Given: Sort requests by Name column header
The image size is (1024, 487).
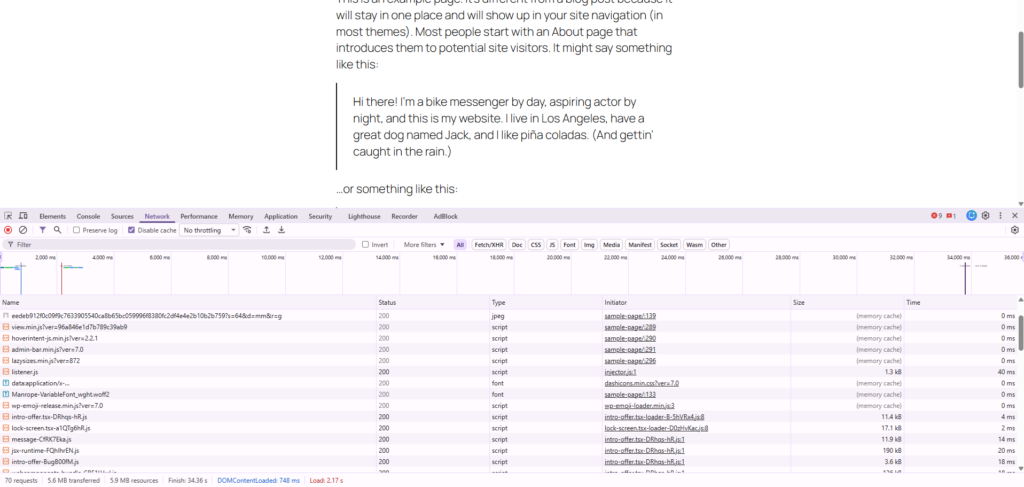Looking at the screenshot, I should pyautogui.click(x=188, y=302).
